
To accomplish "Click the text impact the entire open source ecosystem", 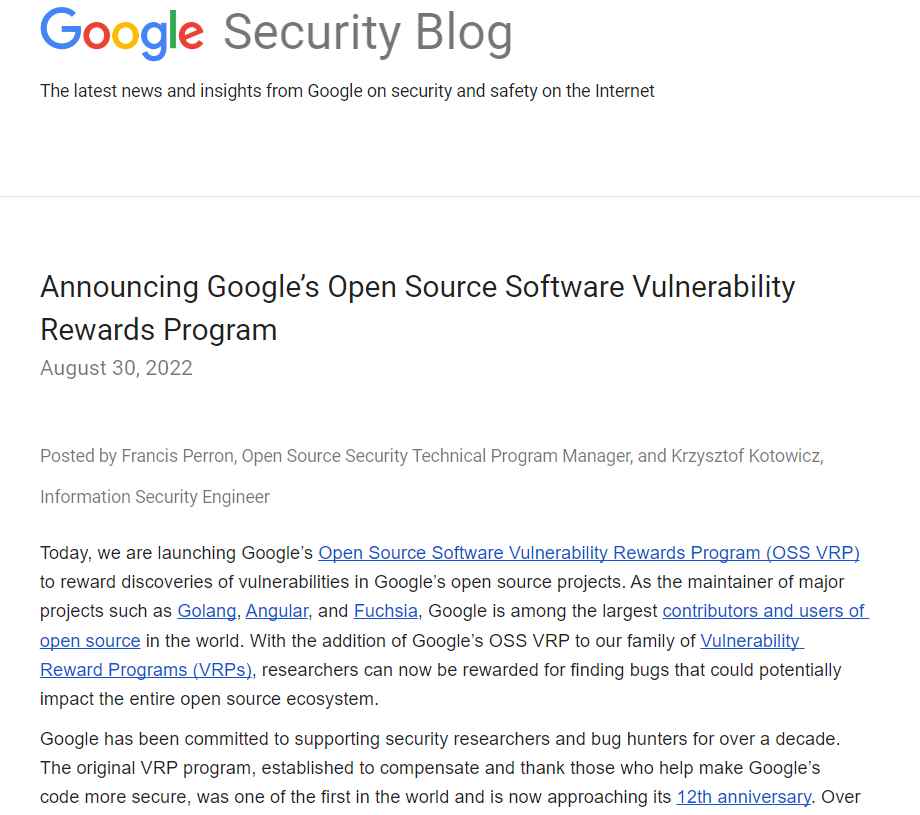I will pyautogui.click(x=209, y=699).
